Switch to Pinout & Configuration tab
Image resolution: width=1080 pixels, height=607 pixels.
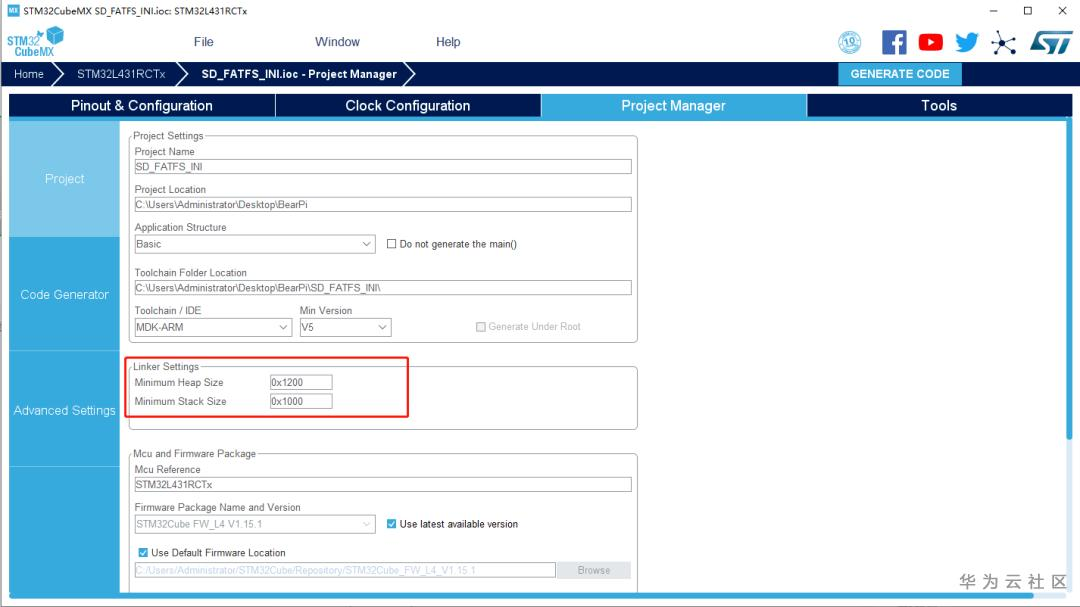tap(142, 105)
